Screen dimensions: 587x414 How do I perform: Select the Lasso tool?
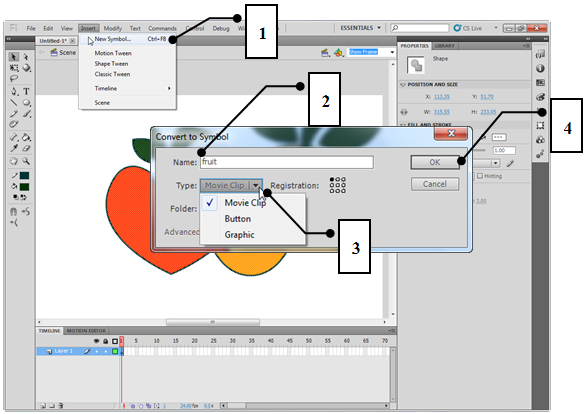point(13,78)
